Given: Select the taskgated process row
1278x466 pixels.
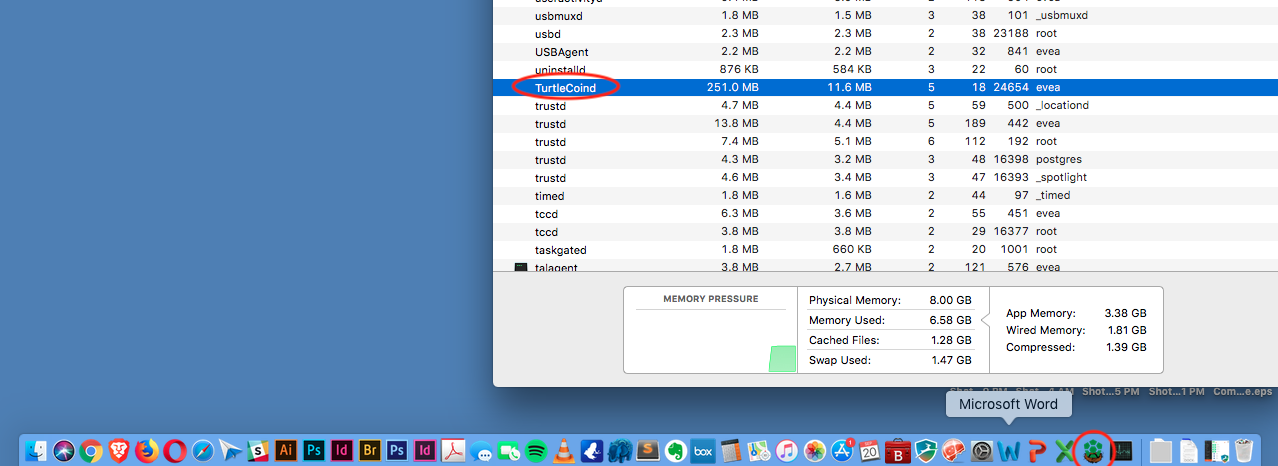Looking at the screenshot, I should tap(886, 250).
